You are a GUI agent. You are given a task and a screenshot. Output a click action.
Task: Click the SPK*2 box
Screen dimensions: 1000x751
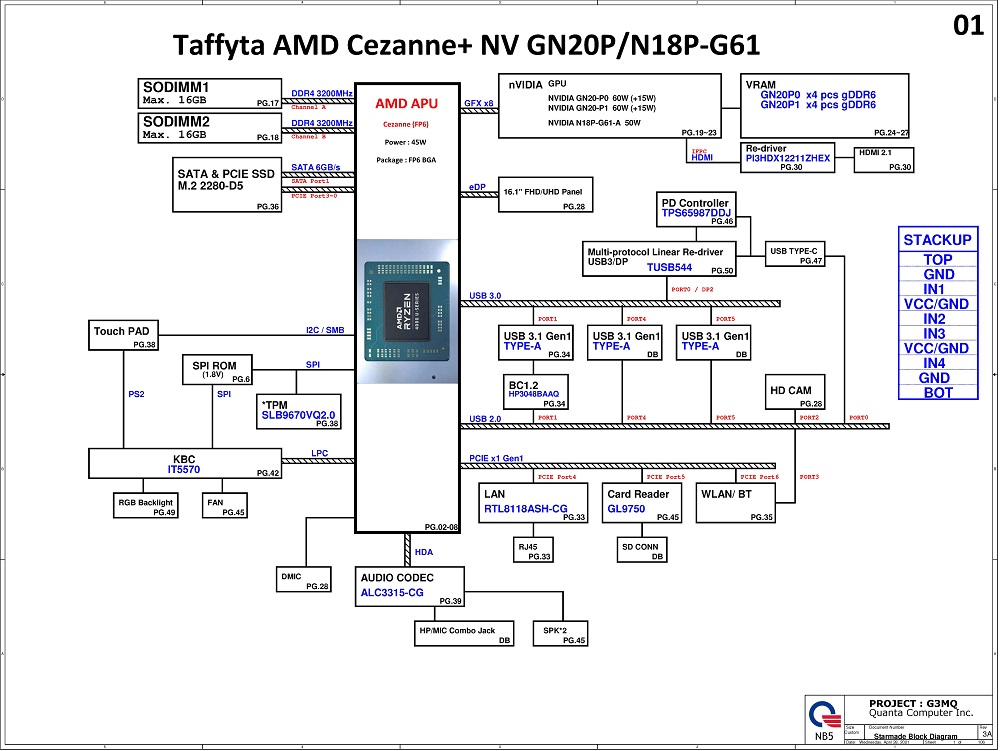561,634
